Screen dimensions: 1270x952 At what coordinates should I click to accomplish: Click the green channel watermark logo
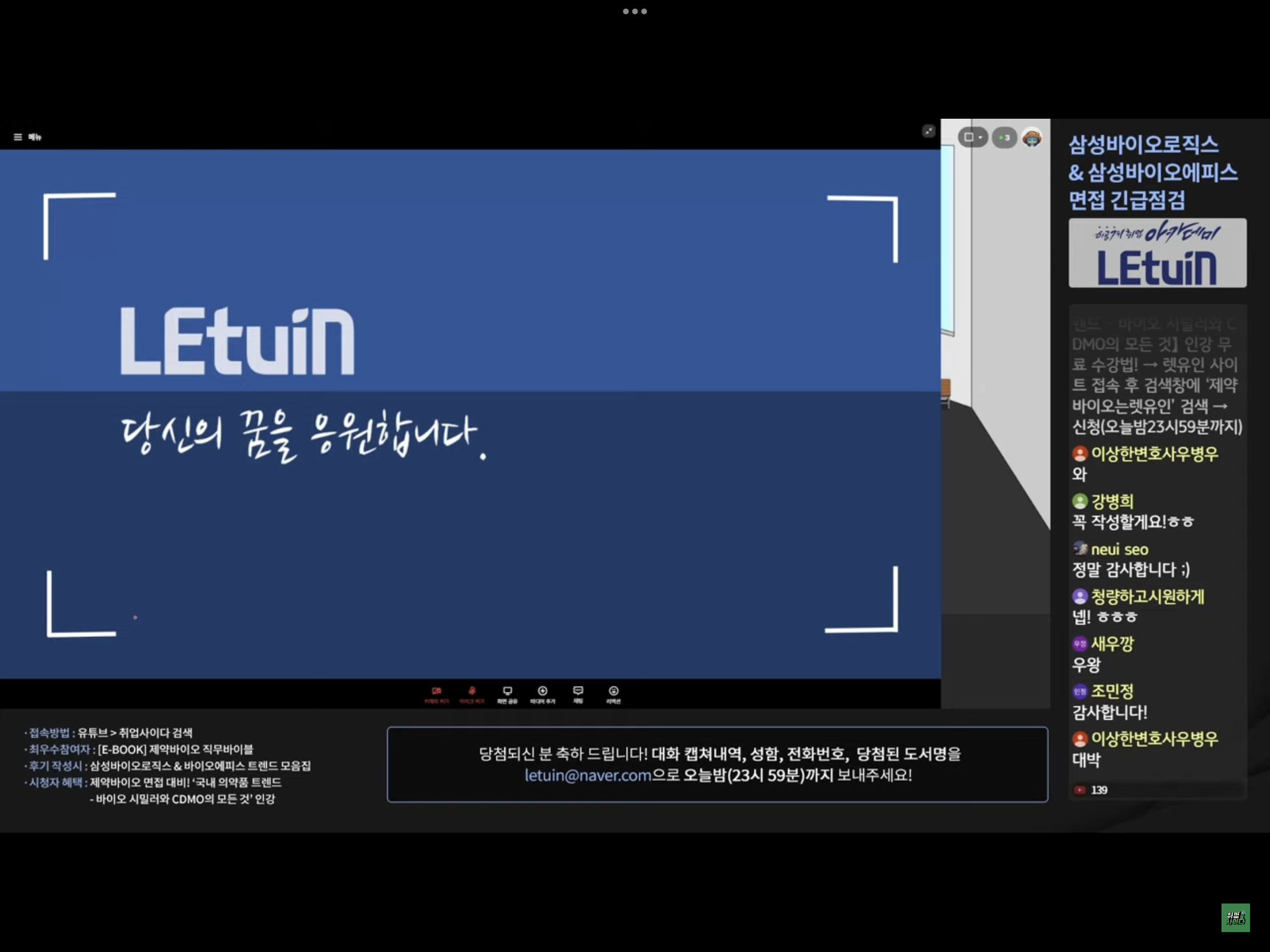tap(1235, 918)
